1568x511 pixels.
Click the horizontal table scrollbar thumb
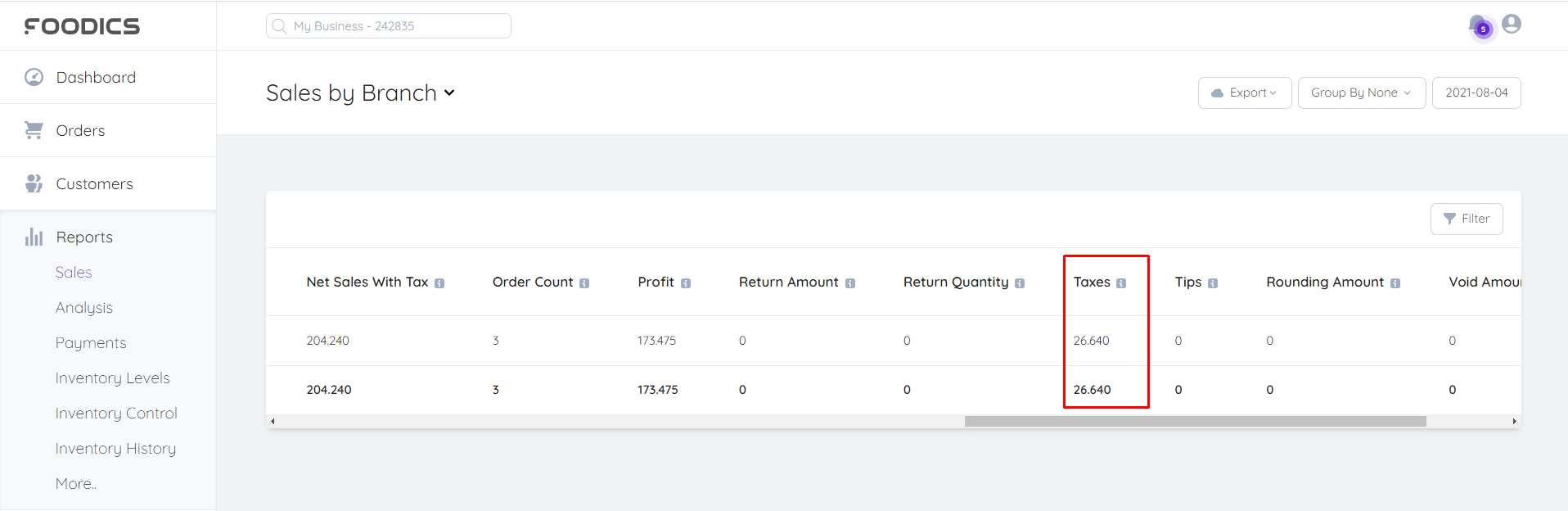click(1195, 421)
